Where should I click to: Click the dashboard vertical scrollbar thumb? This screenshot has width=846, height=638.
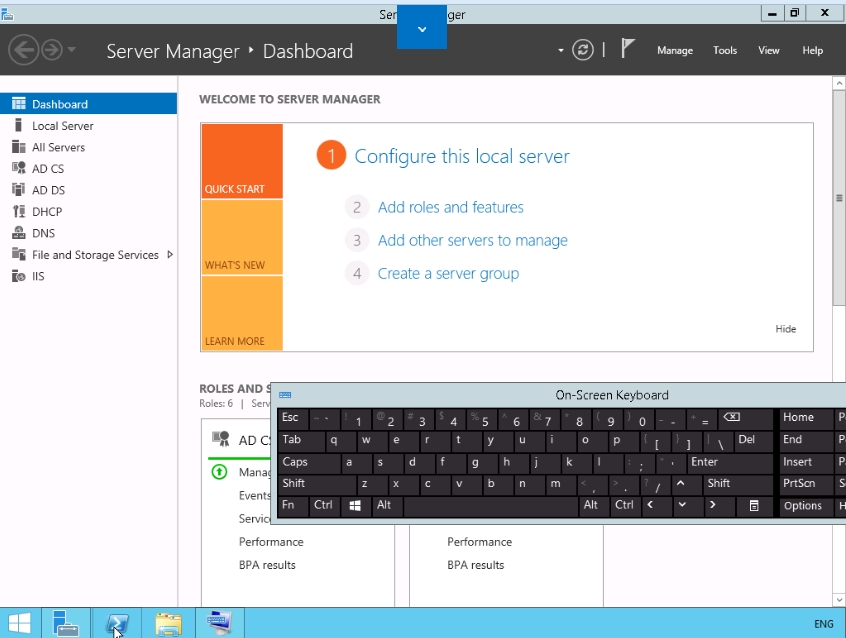point(839,198)
